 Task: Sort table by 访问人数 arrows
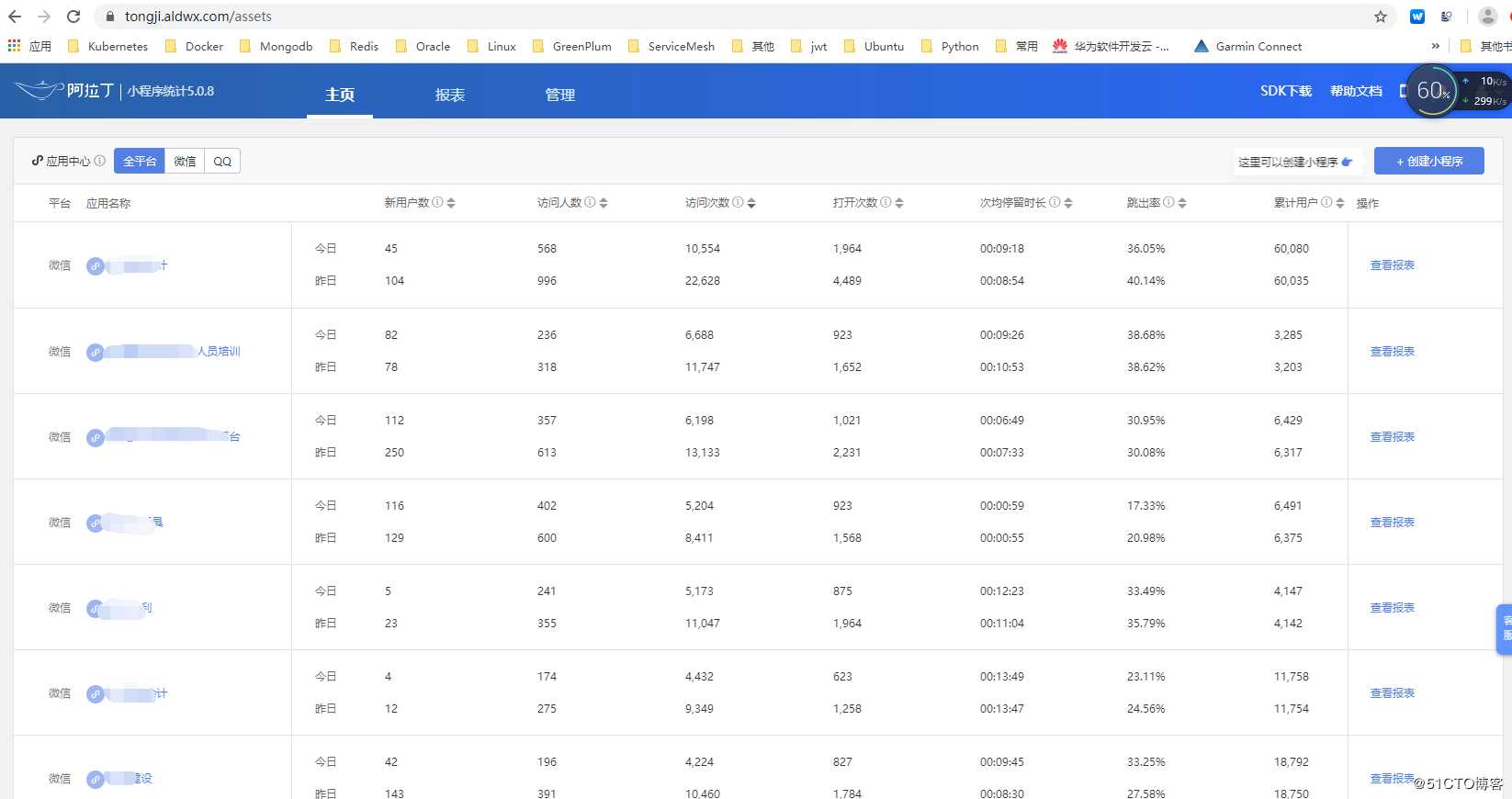pyautogui.click(x=604, y=203)
